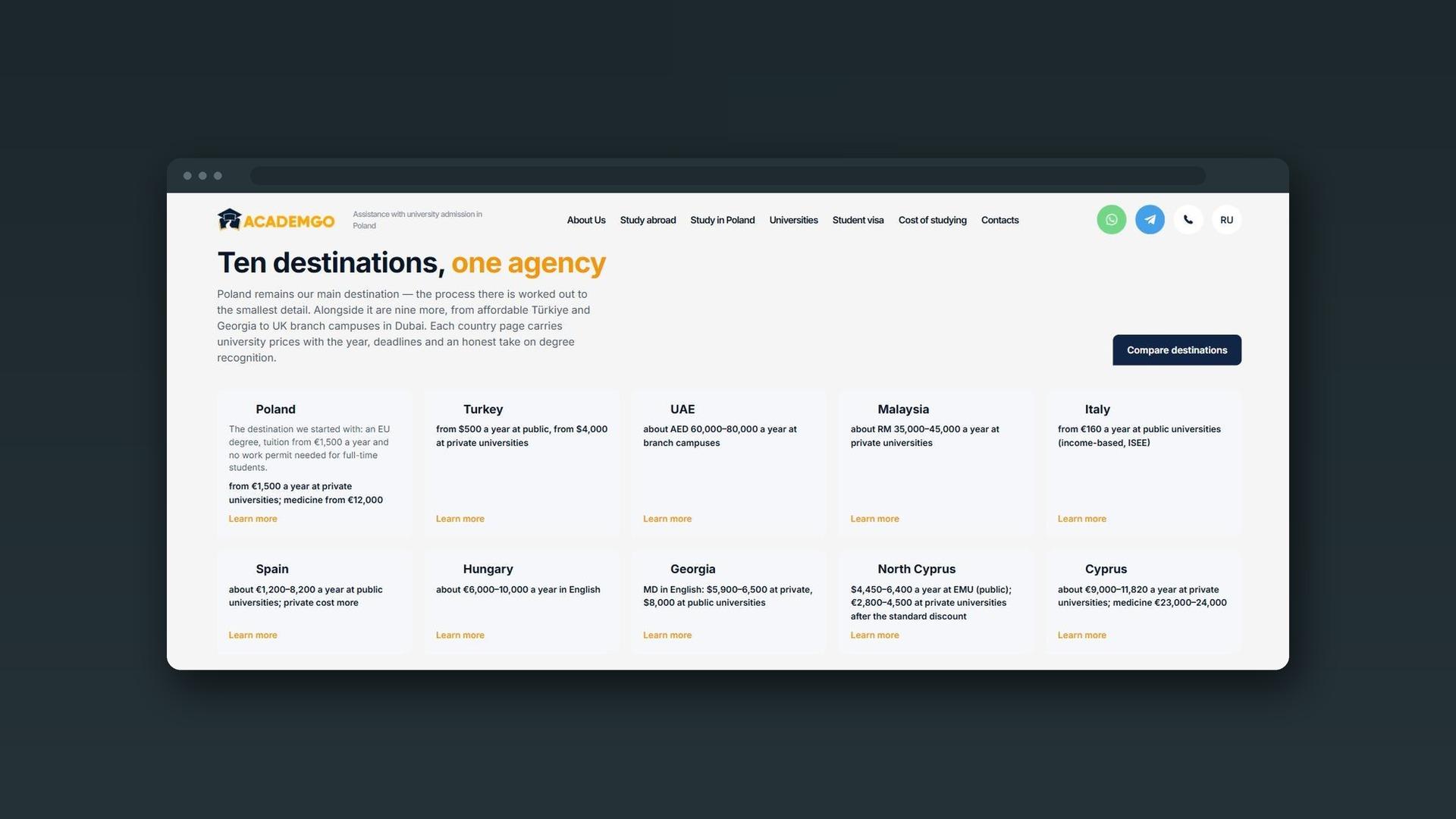Viewport: 1456px width, 819px height.
Task: Follow Learn more link on Hungary card
Action: pos(460,635)
